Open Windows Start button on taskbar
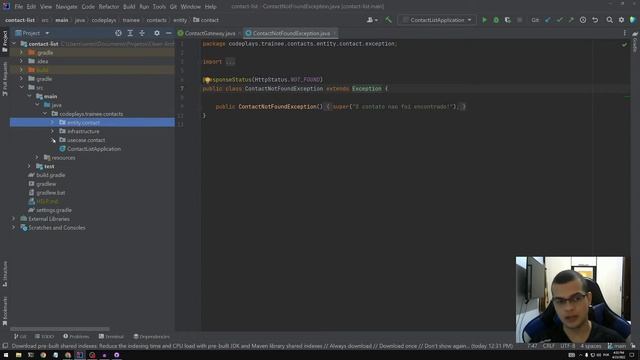Image resolution: width=640 pixels, height=360 pixels. coord(6,355)
